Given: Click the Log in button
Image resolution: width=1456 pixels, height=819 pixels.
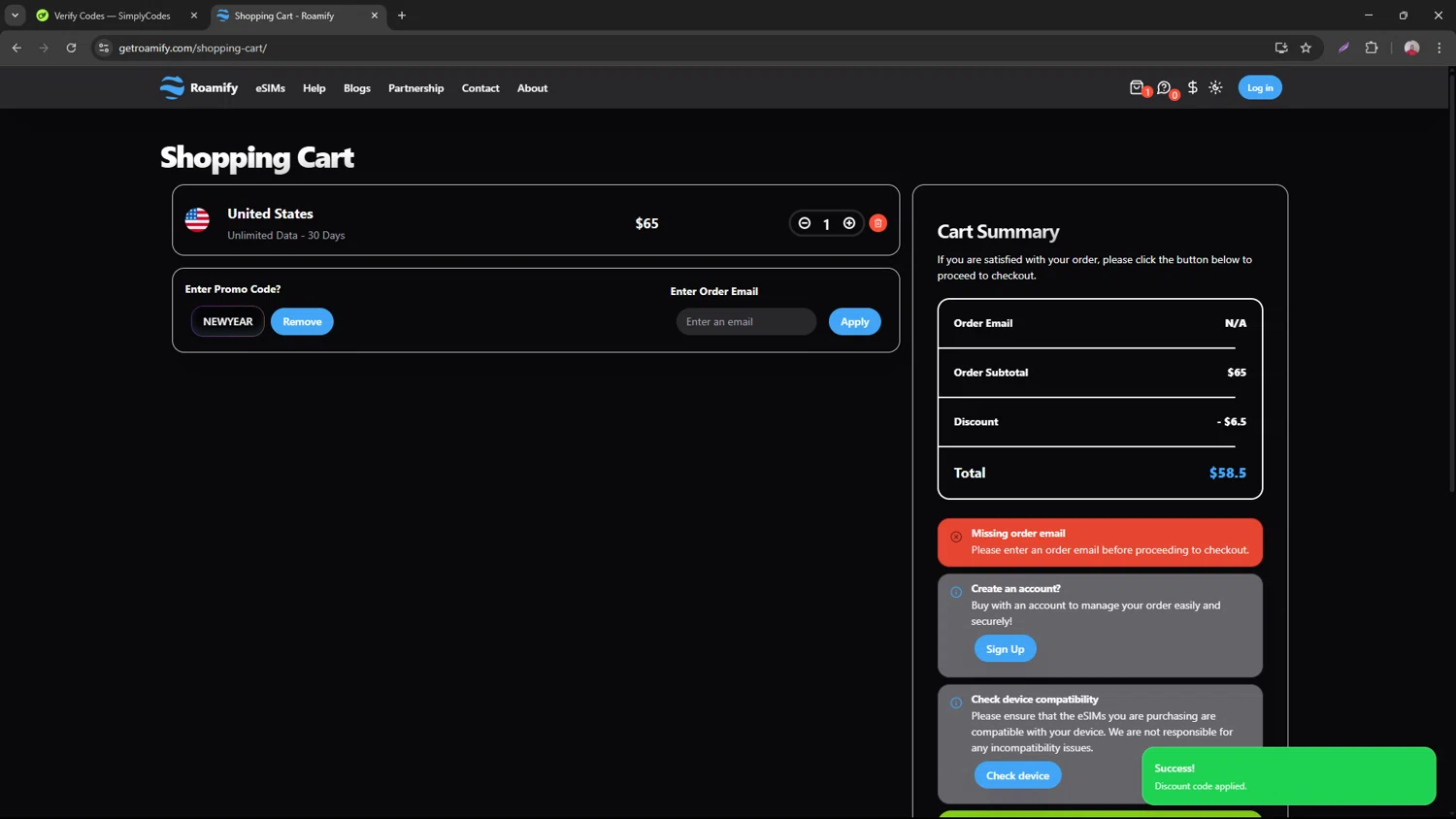Looking at the screenshot, I should click(x=1260, y=87).
